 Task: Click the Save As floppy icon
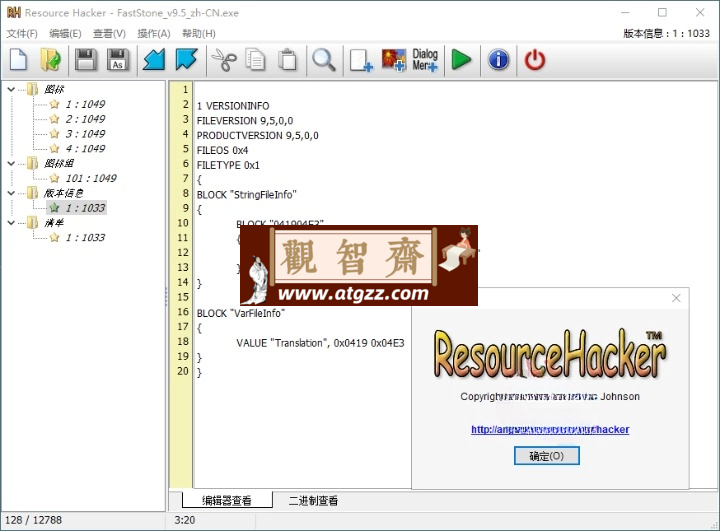tap(118, 60)
